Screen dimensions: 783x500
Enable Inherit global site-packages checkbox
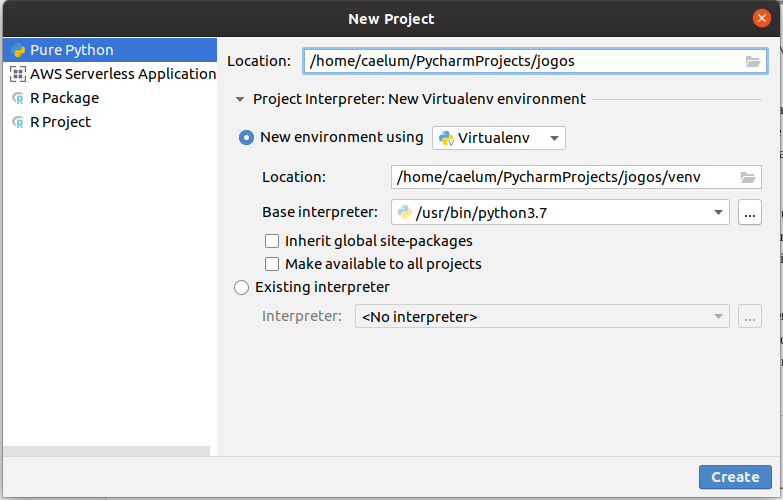pos(272,241)
